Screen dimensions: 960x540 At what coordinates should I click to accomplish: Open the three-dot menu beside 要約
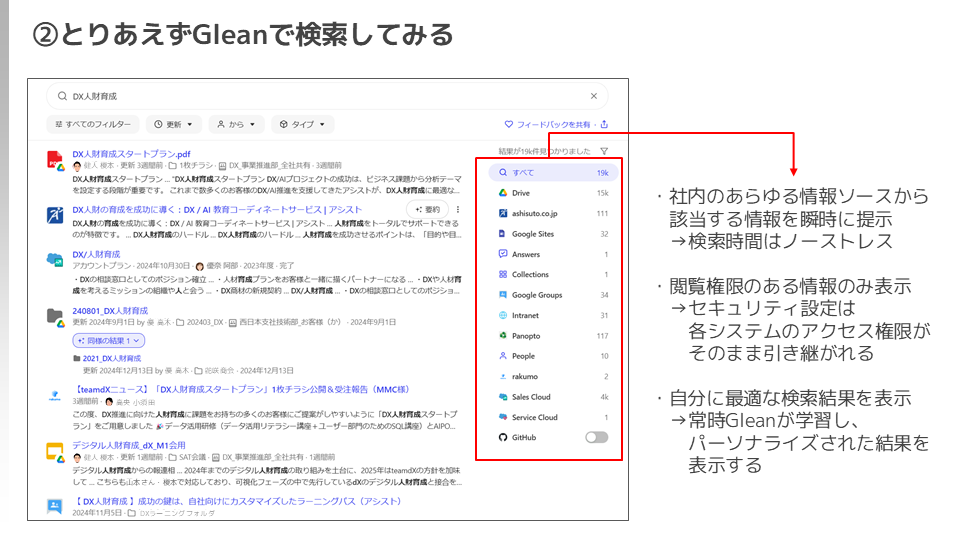pyautogui.click(x=458, y=209)
